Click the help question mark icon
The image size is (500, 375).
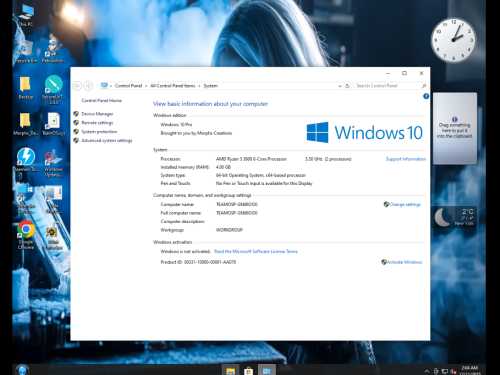coord(426,96)
